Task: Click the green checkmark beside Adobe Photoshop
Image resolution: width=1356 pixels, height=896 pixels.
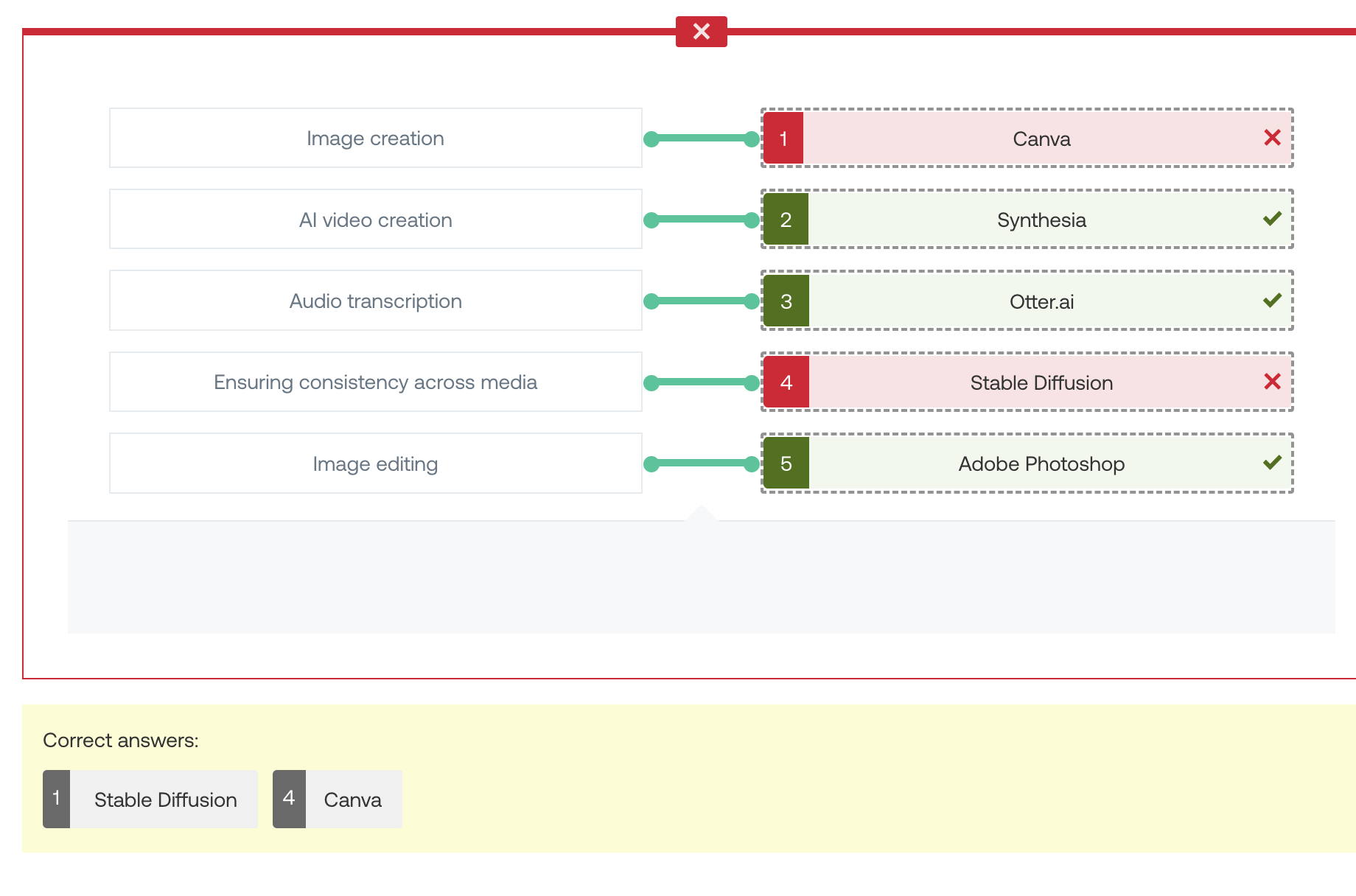Action: (x=1272, y=463)
